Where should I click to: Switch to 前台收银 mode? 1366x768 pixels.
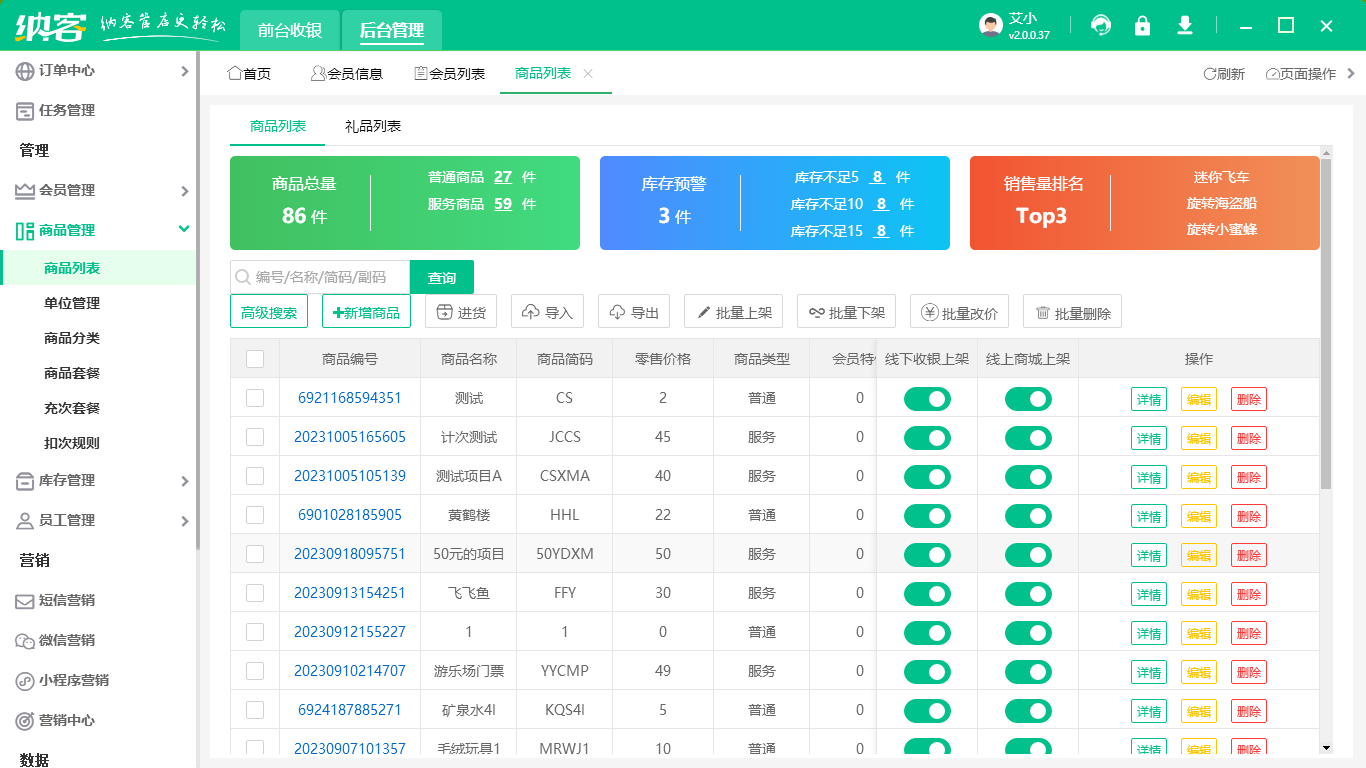[287, 30]
